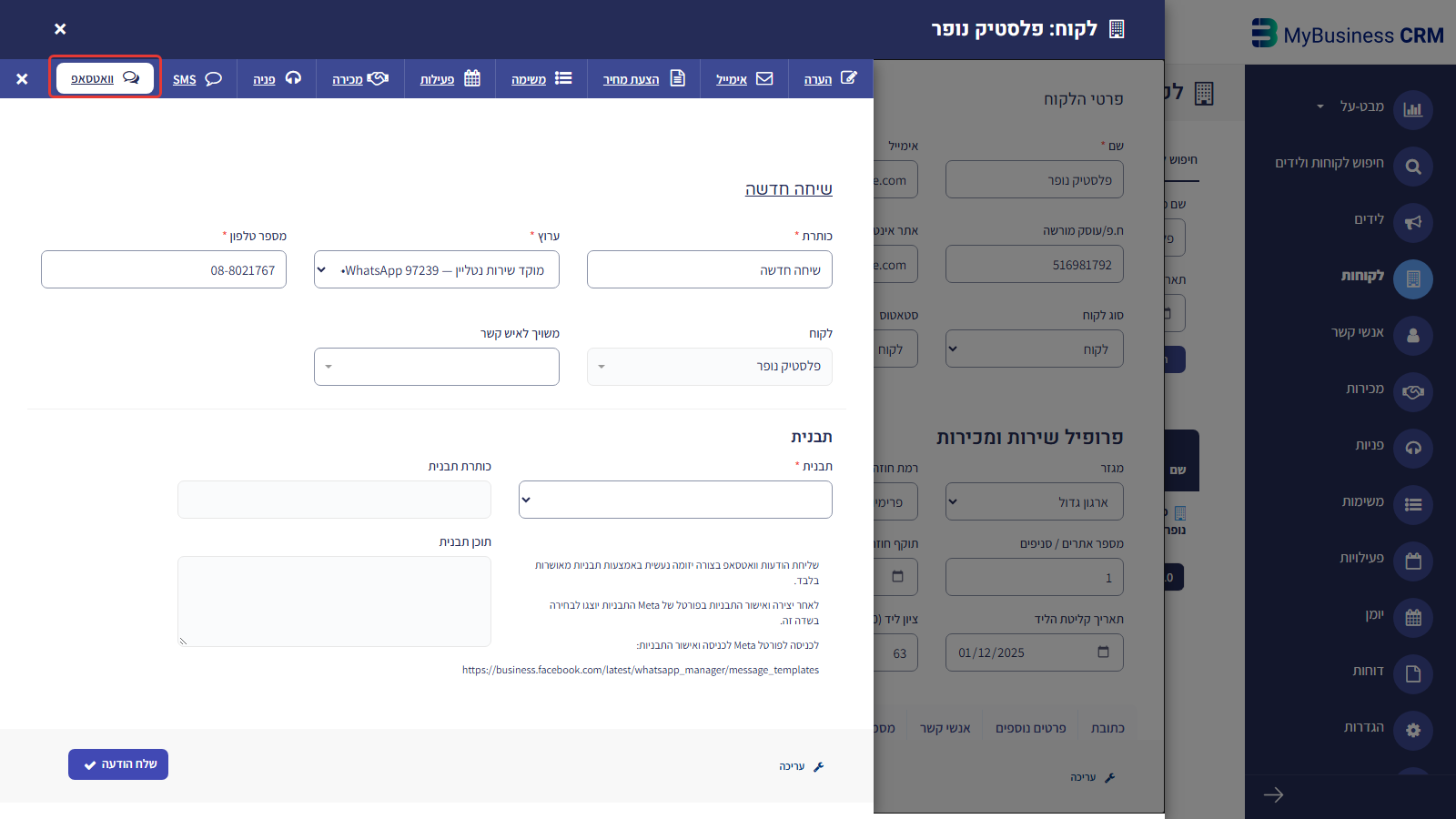Open the מגזר dropdown ארגון גדול
Viewport: 1456px width, 819px height.
[1035, 502]
